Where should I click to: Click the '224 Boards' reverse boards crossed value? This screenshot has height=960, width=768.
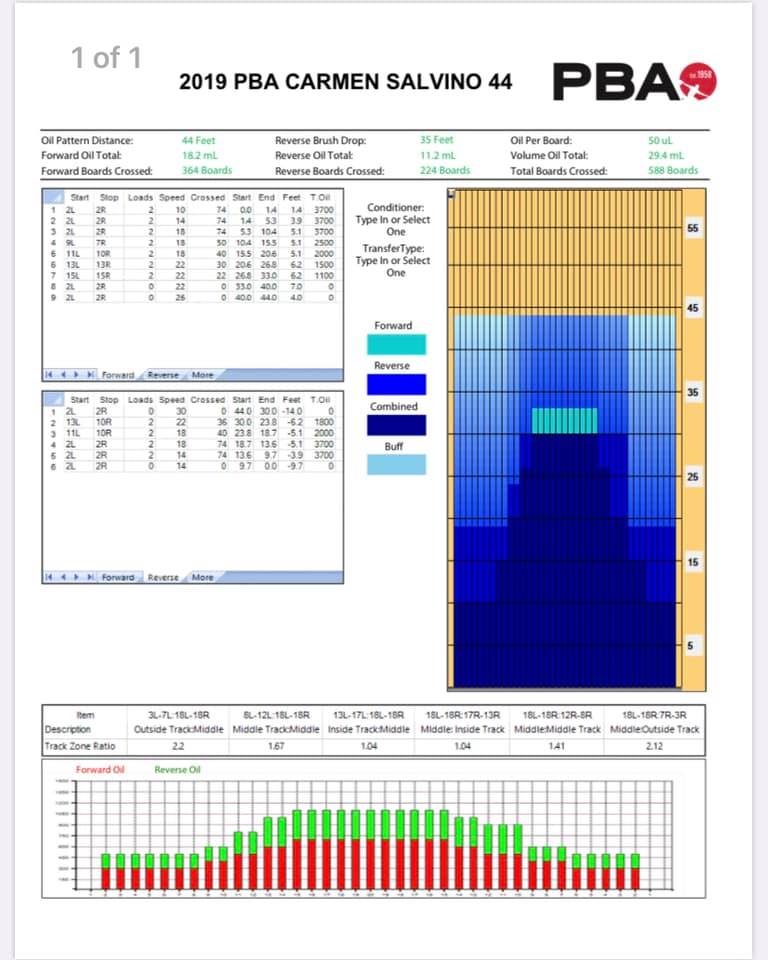click(x=445, y=170)
